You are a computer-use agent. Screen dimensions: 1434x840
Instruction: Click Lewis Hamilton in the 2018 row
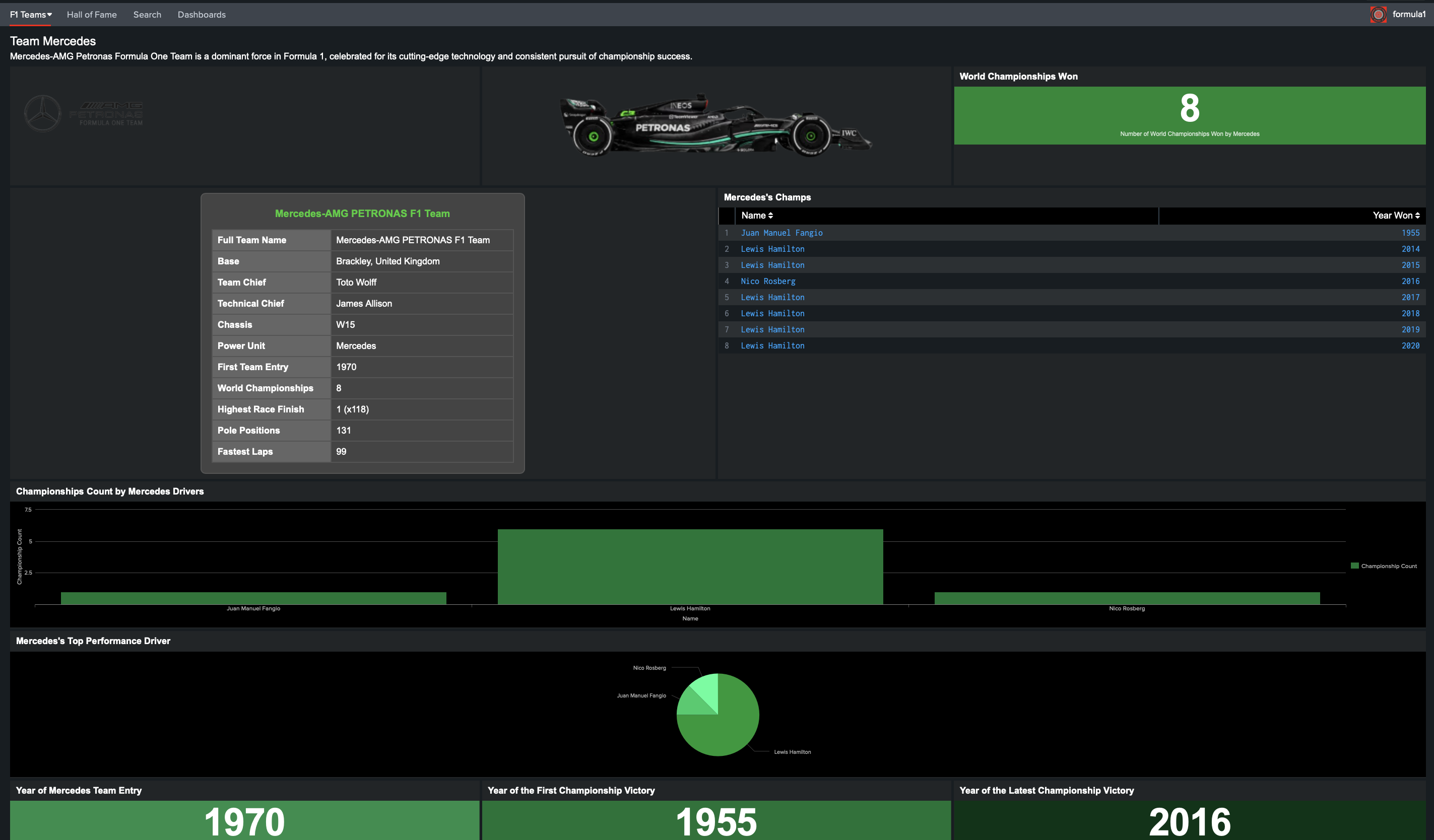(772, 313)
